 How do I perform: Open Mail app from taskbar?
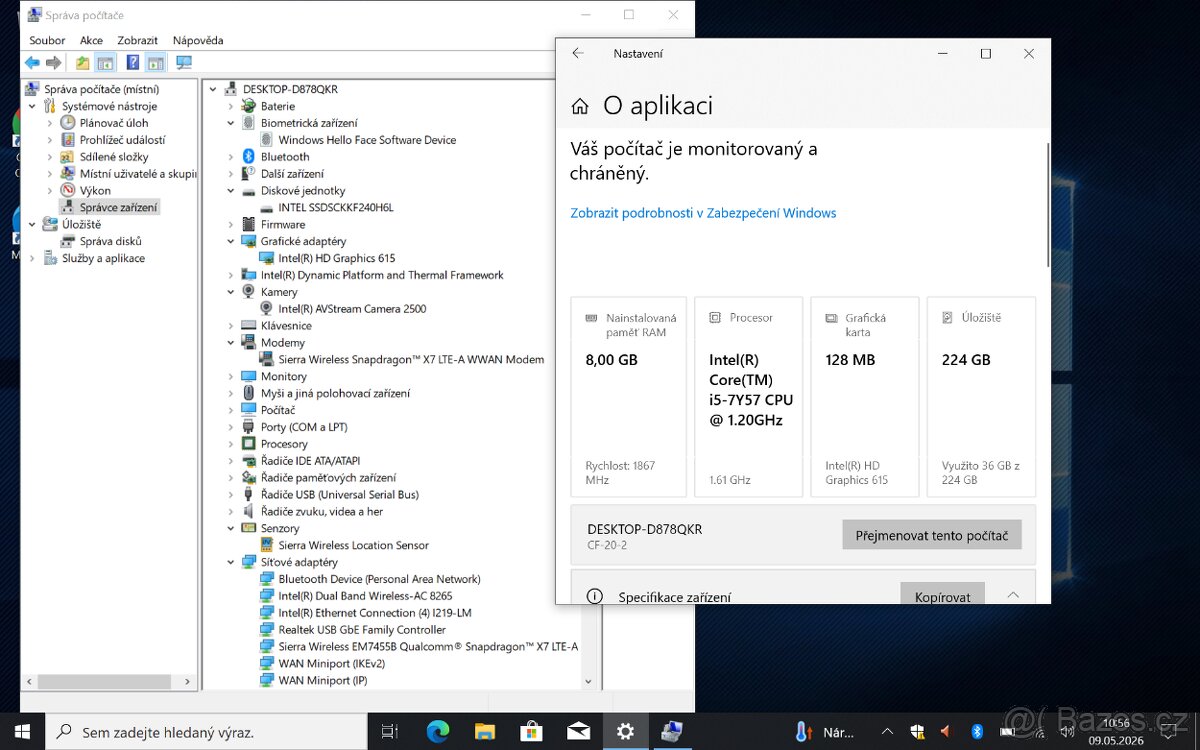click(578, 732)
